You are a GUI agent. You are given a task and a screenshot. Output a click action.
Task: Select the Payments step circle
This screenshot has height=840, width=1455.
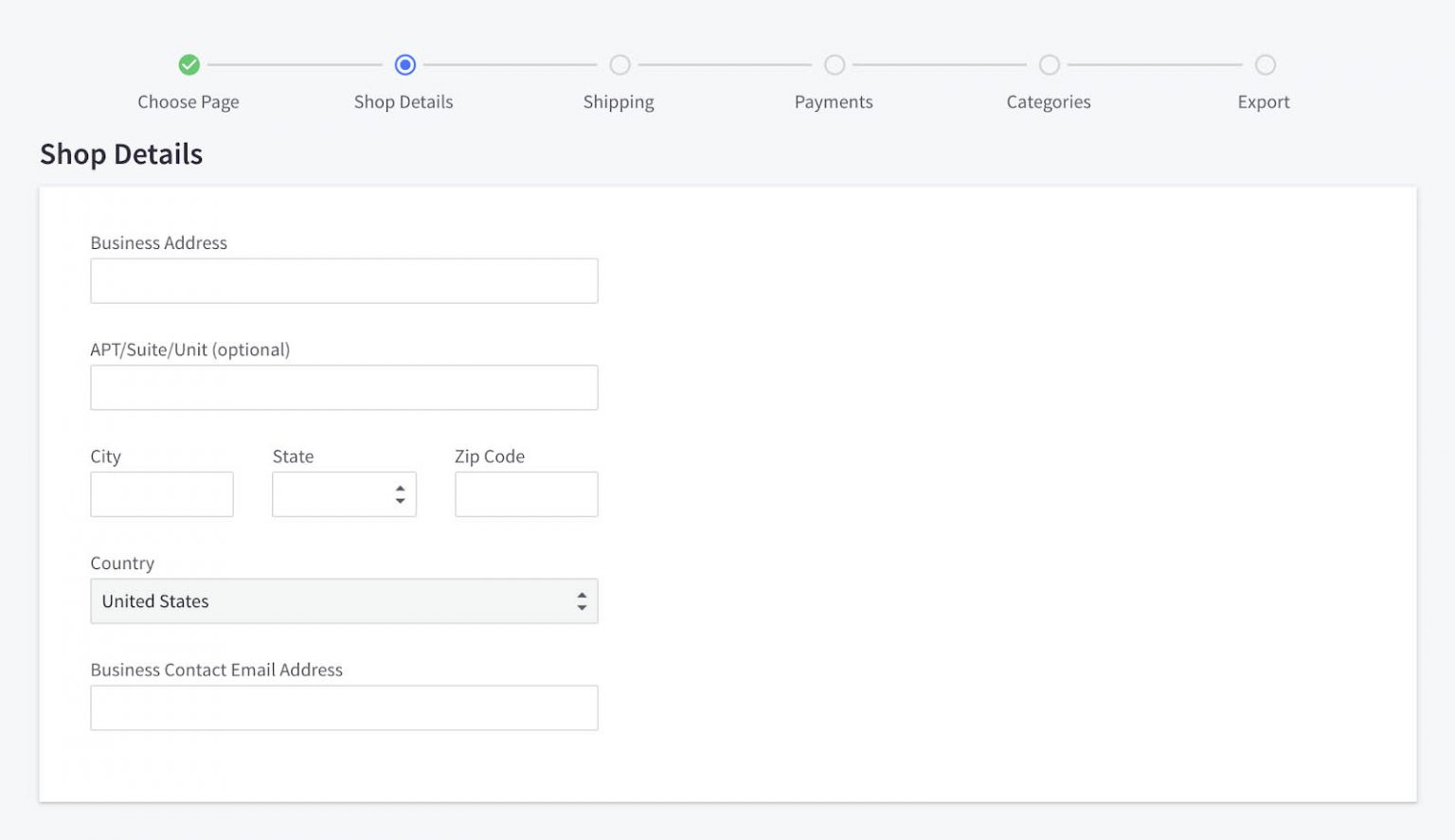coord(834,64)
